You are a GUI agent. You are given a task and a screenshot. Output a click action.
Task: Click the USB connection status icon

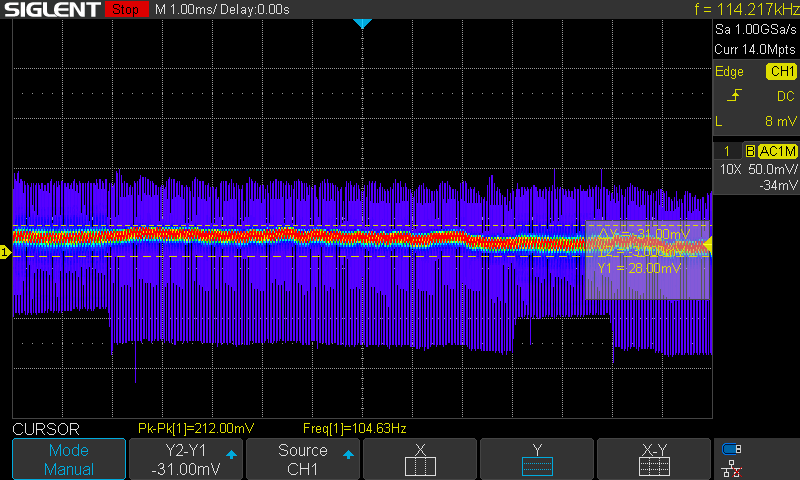click(732, 448)
